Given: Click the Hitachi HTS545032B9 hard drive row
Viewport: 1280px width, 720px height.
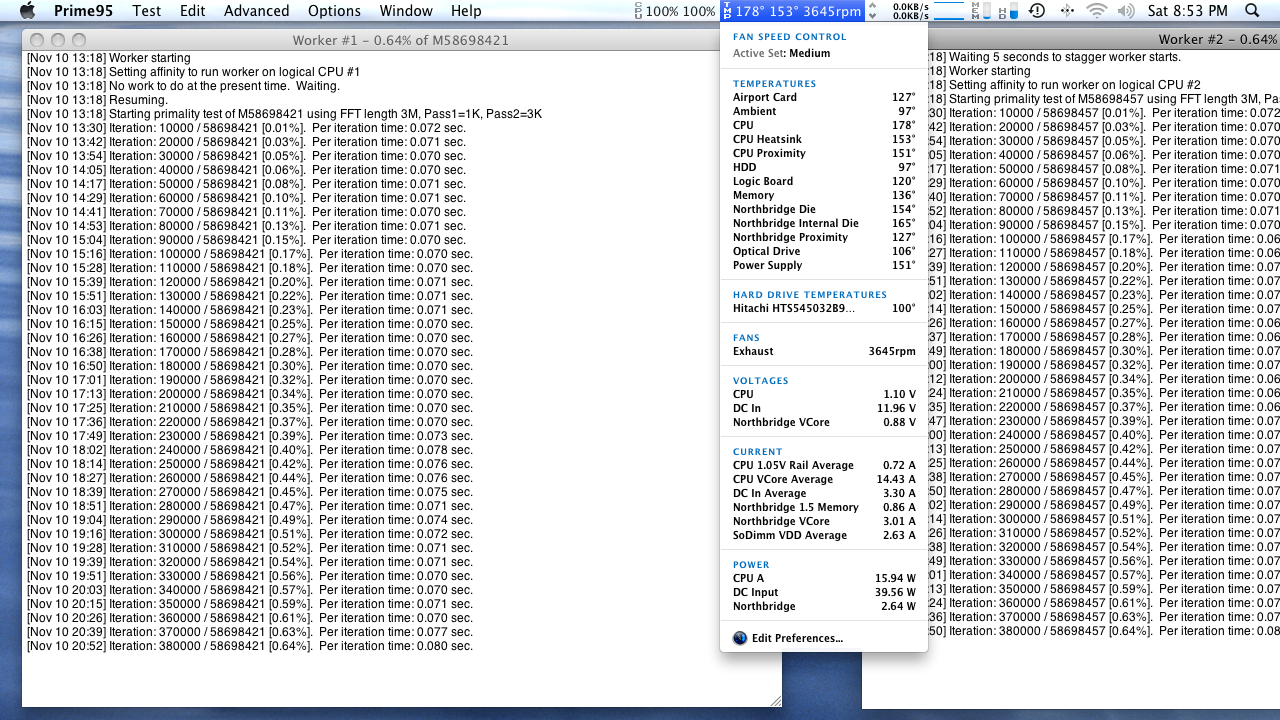Looking at the screenshot, I should [x=824, y=308].
